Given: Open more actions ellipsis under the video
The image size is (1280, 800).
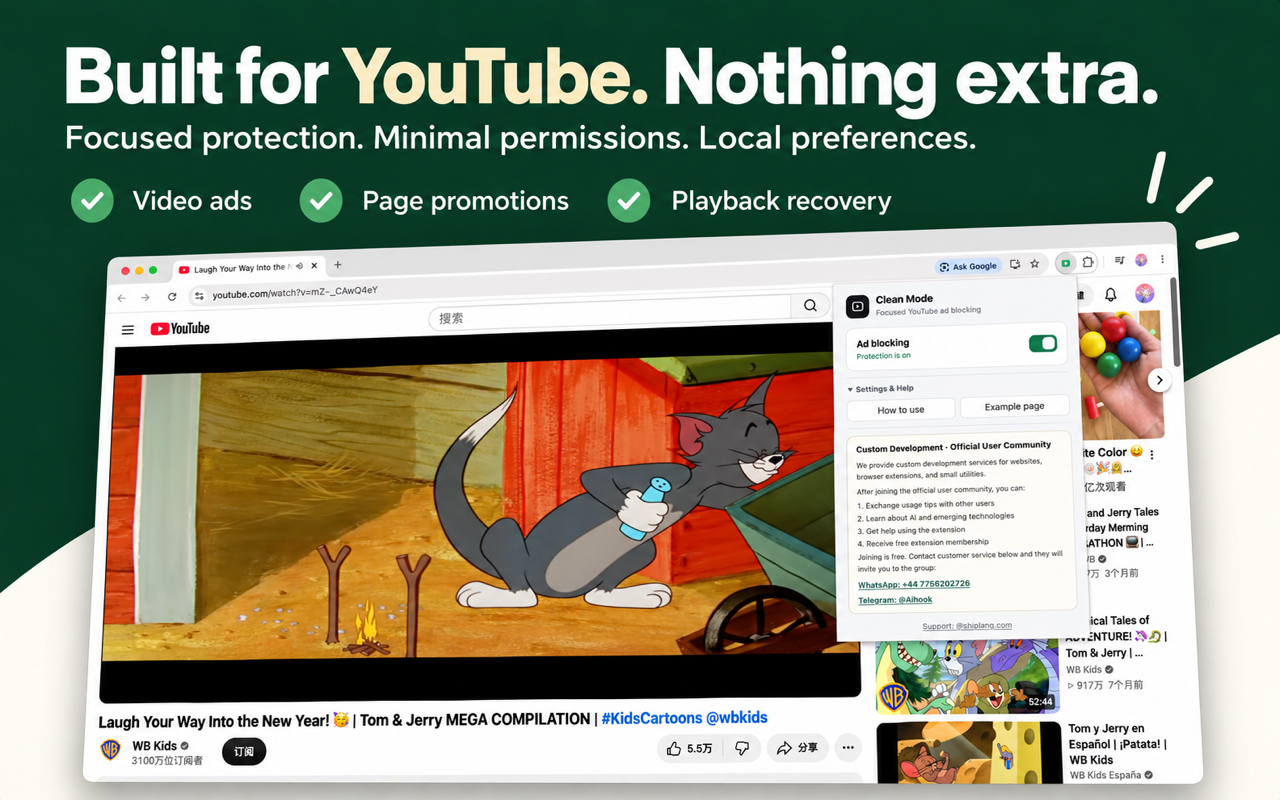Looking at the screenshot, I should point(848,748).
